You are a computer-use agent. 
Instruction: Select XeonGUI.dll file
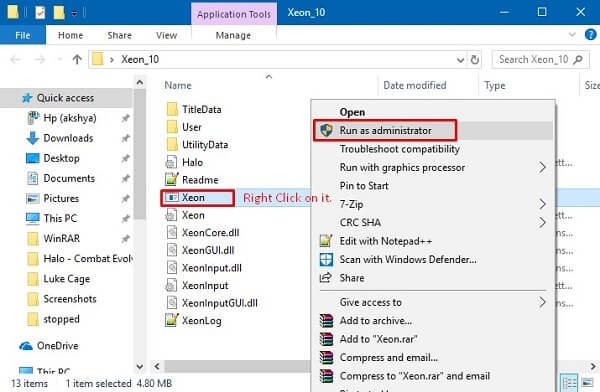point(208,250)
